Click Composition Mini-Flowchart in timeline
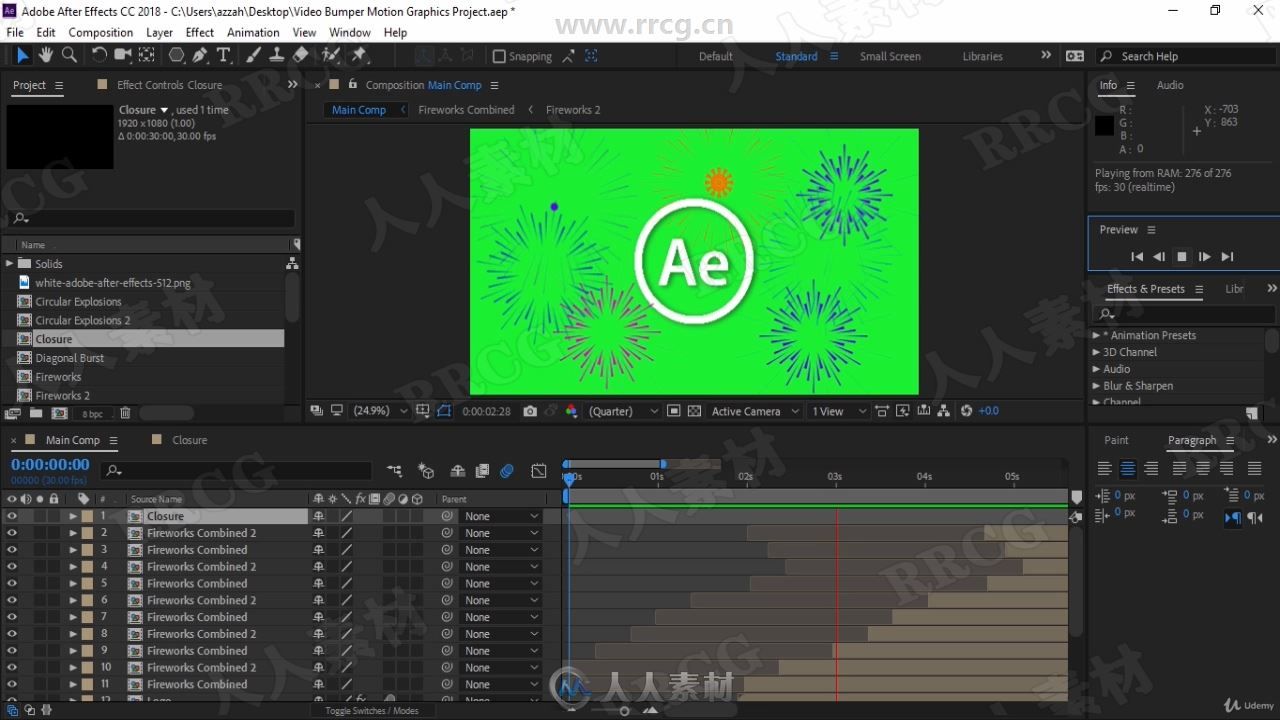 coord(395,470)
